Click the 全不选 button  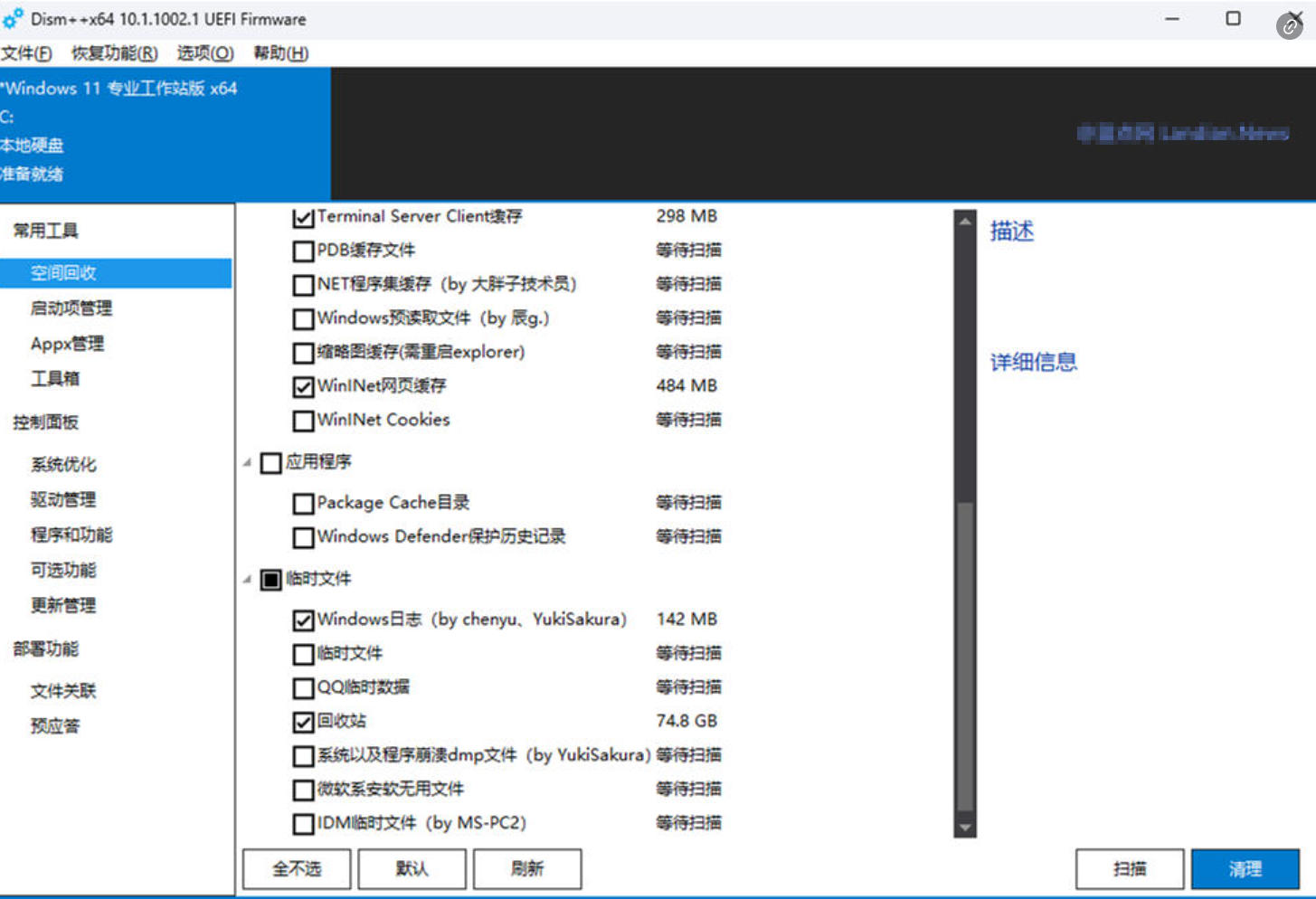(297, 869)
